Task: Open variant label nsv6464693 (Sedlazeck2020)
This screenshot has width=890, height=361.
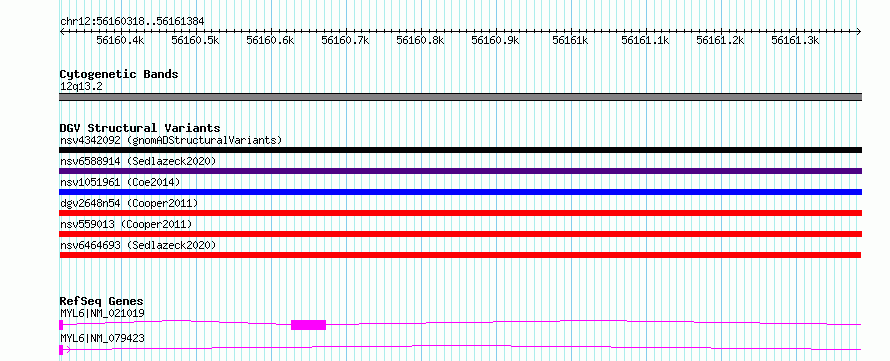Action: [138, 245]
